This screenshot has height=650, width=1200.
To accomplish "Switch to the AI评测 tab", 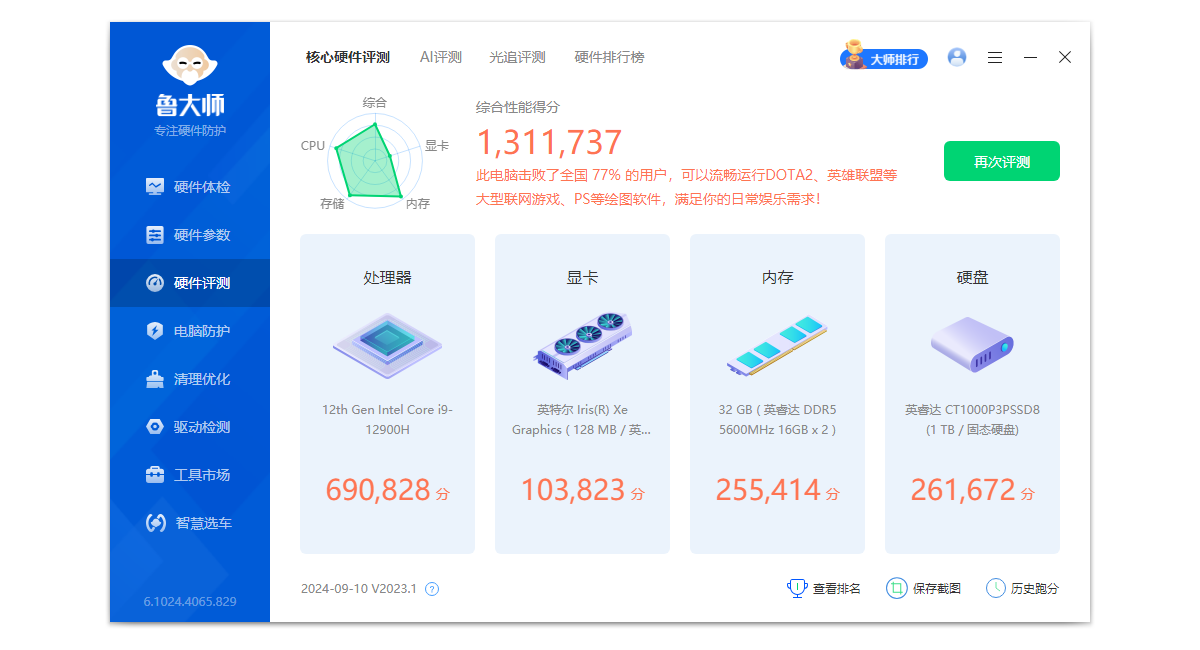I will [x=441, y=57].
